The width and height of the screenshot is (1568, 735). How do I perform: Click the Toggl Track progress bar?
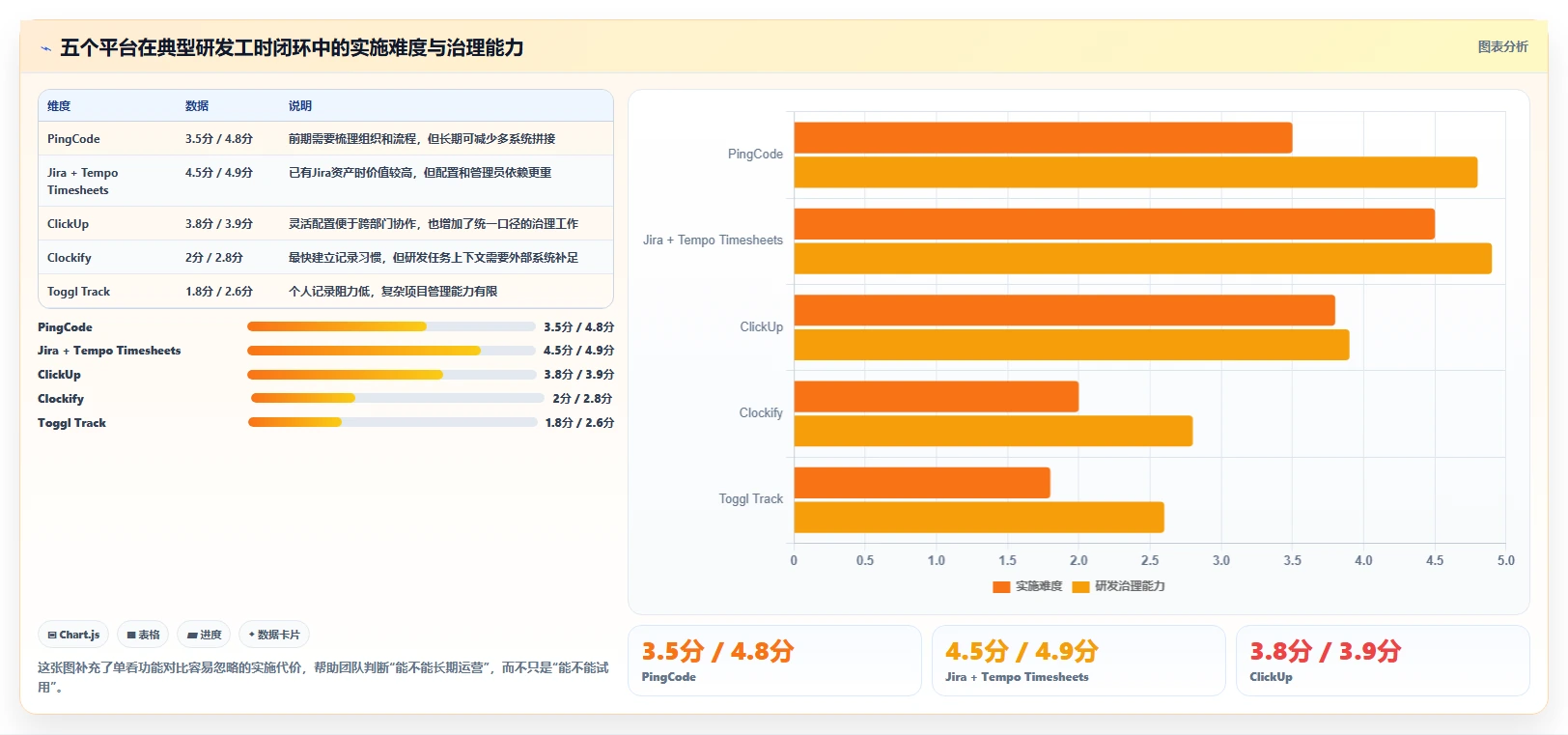tap(392, 422)
